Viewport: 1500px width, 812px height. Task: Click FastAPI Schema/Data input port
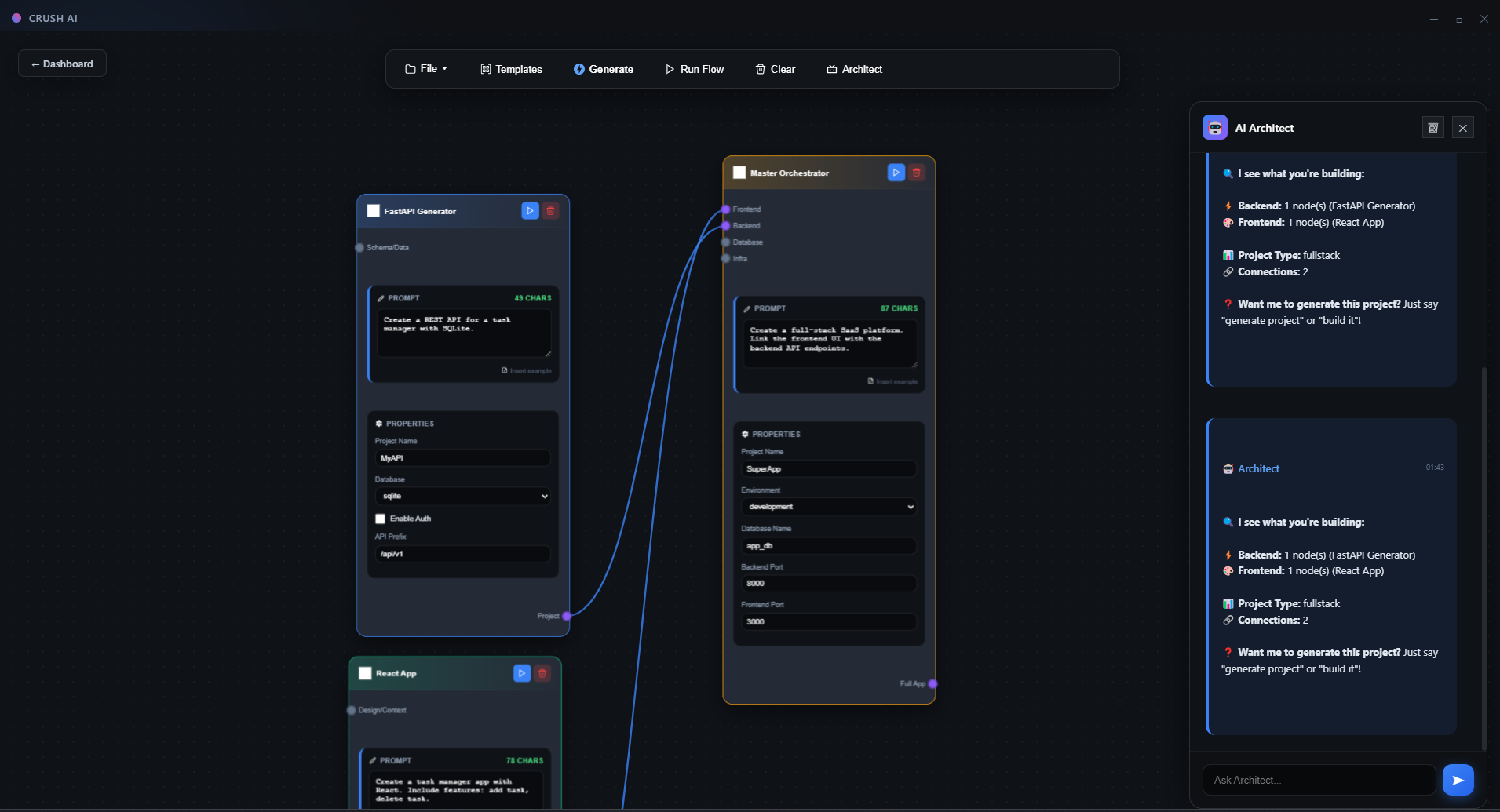pyautogui.click(x=359, y=248)
